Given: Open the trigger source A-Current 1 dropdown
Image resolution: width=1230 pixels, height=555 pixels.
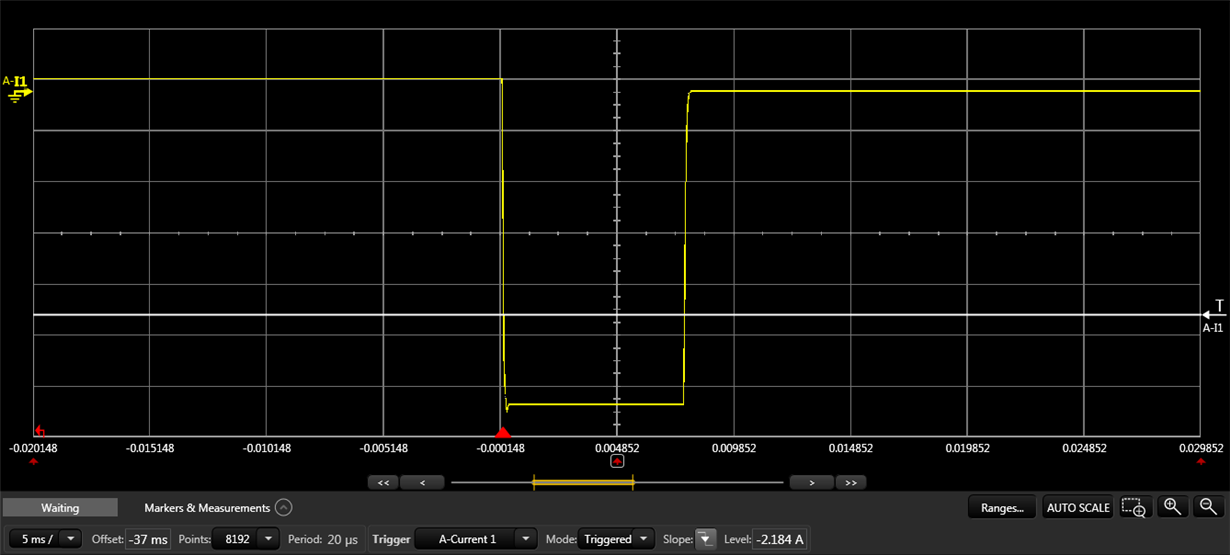Looking at the screenshot, I should pos(476,539).
